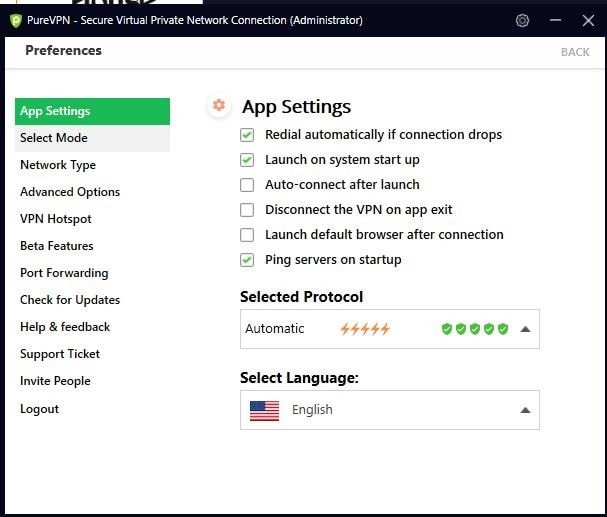Minimize the PureVPN window

pyautogui.click(x=556, y=20)
